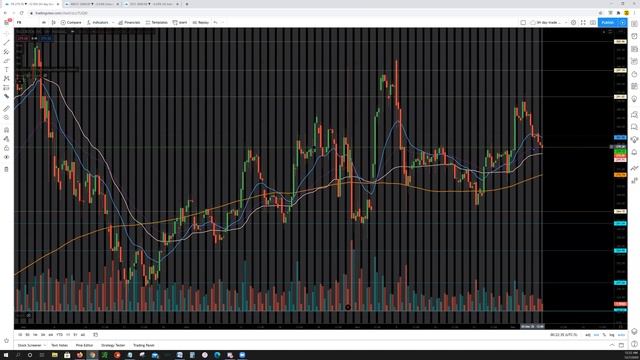Enter fullscreen mode
Viewport: 640px width, 360px height.
point(583,22)
